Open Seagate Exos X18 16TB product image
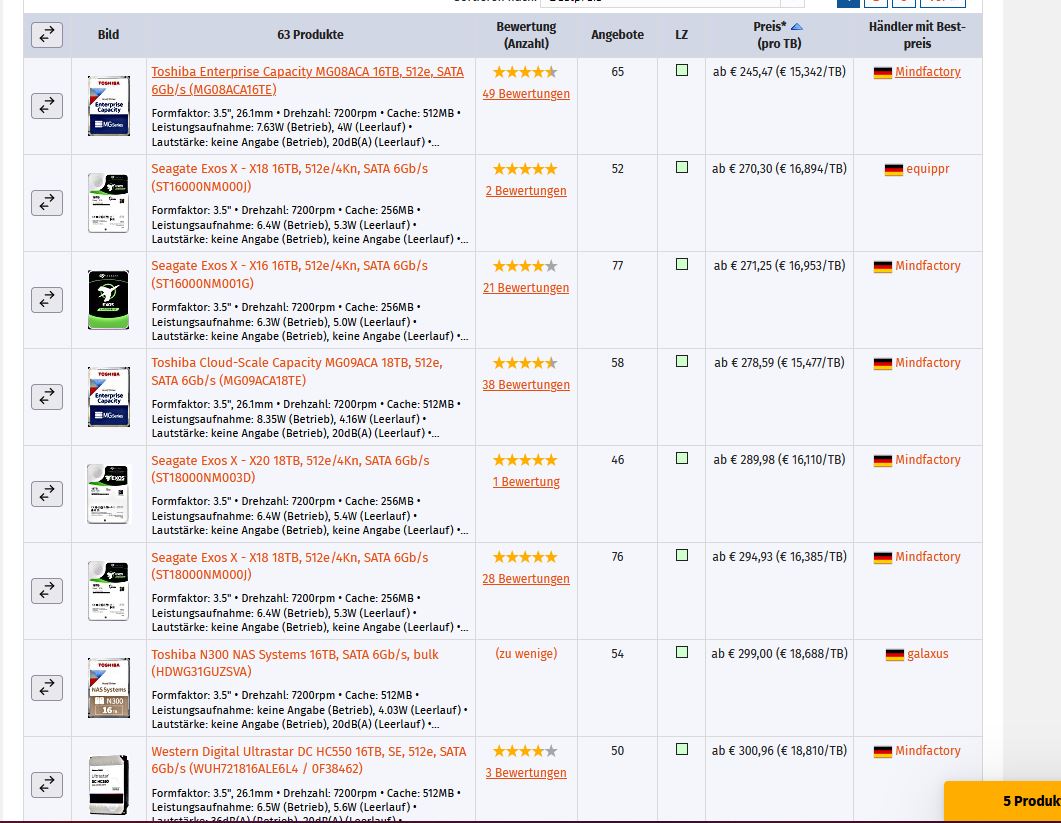The width and height of the screenshot is (1061, 823). (x=108, y=202)
